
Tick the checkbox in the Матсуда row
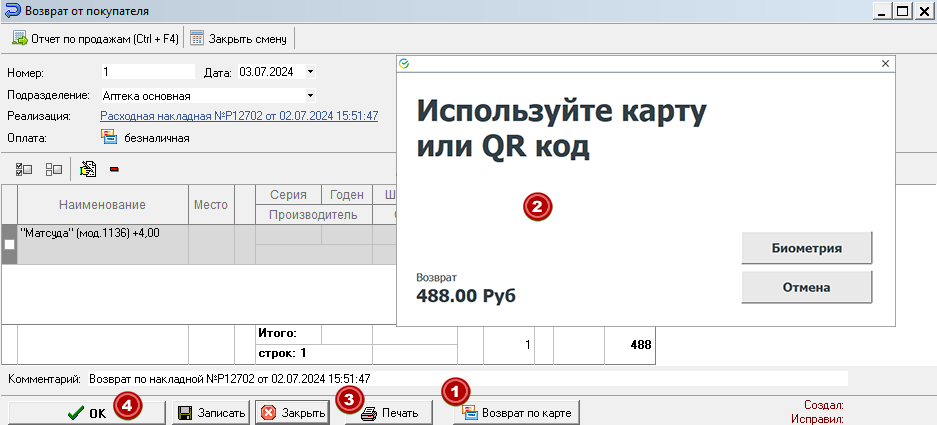9,244
